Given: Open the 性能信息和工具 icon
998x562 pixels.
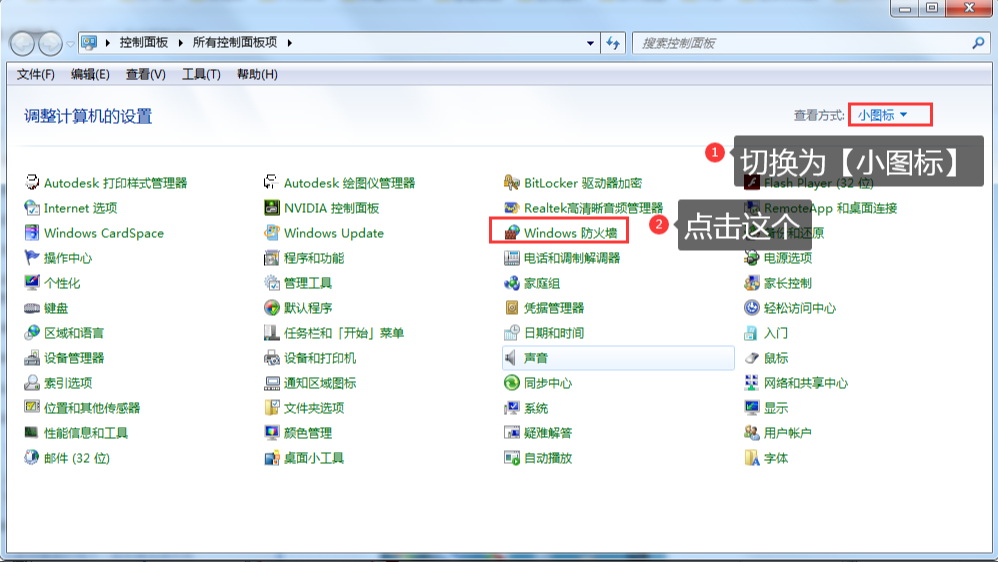Looking at the screenshot, I should tap(32, 433).
